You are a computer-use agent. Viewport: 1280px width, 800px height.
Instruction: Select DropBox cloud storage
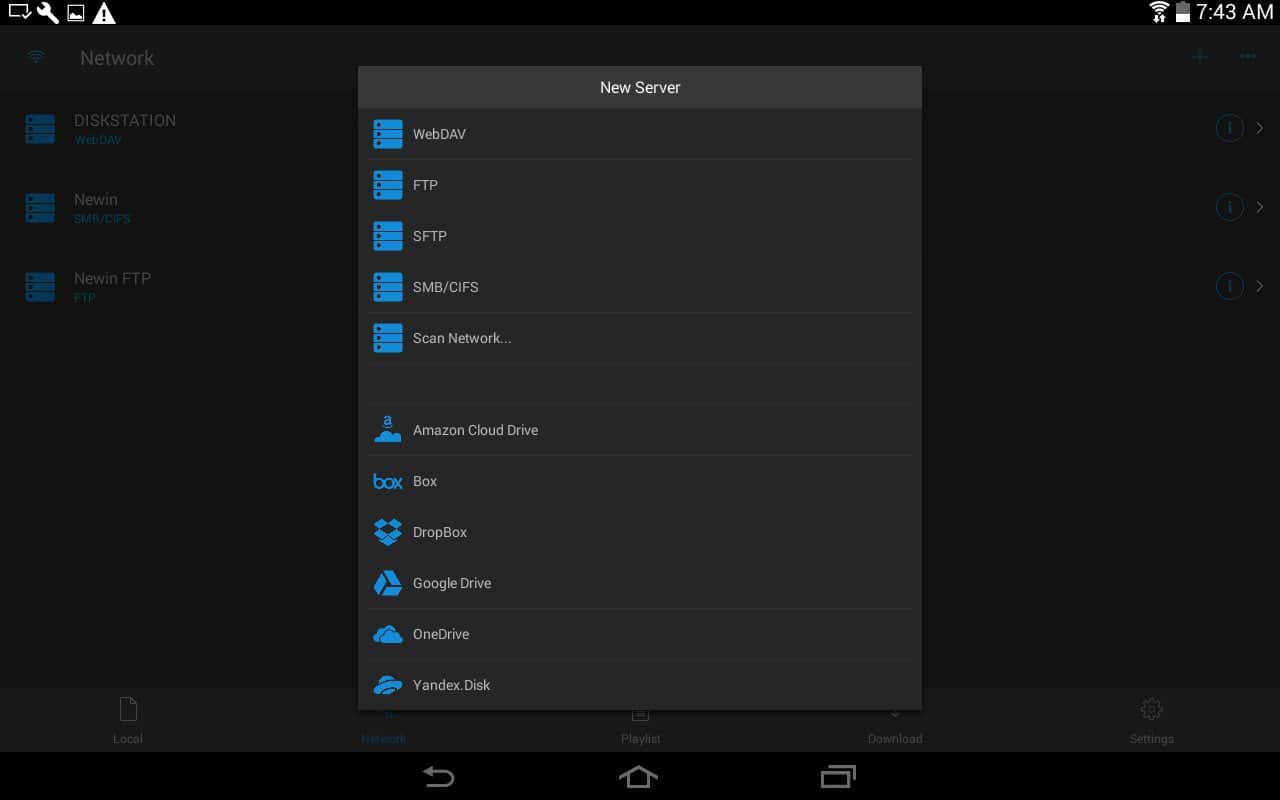(x=640, y=532)
